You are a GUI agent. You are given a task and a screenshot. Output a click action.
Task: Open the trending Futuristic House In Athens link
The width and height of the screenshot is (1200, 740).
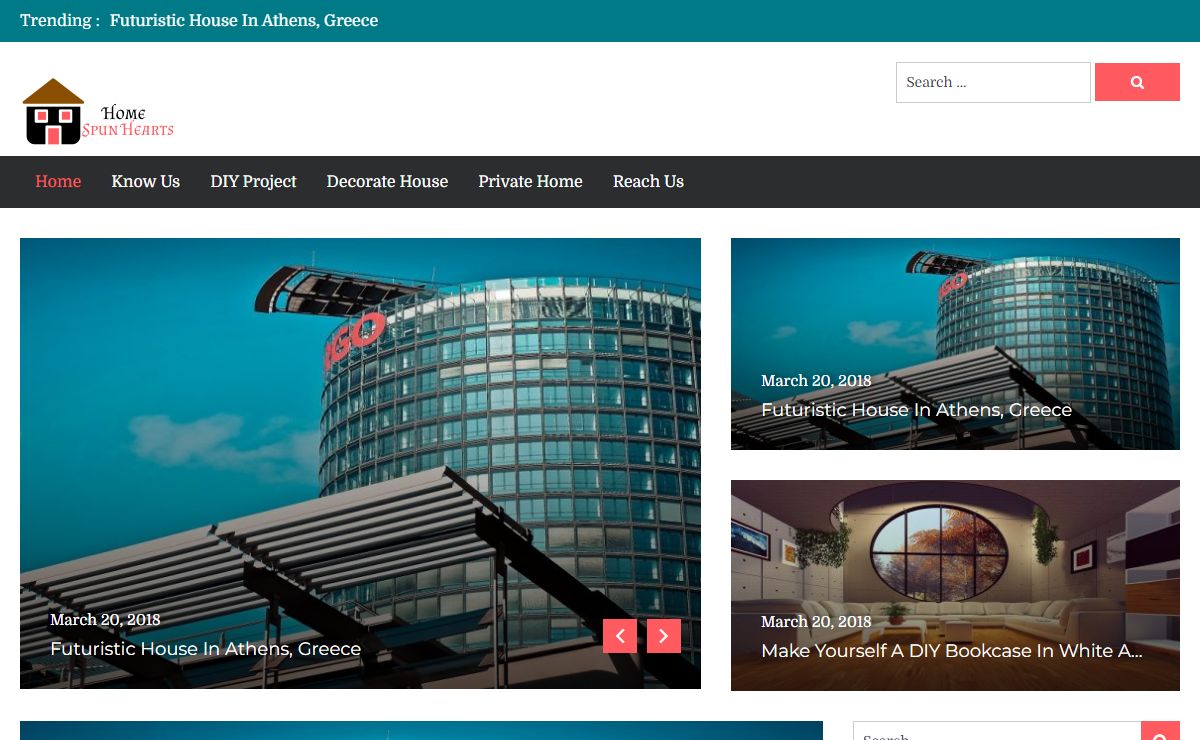(244, 20)
